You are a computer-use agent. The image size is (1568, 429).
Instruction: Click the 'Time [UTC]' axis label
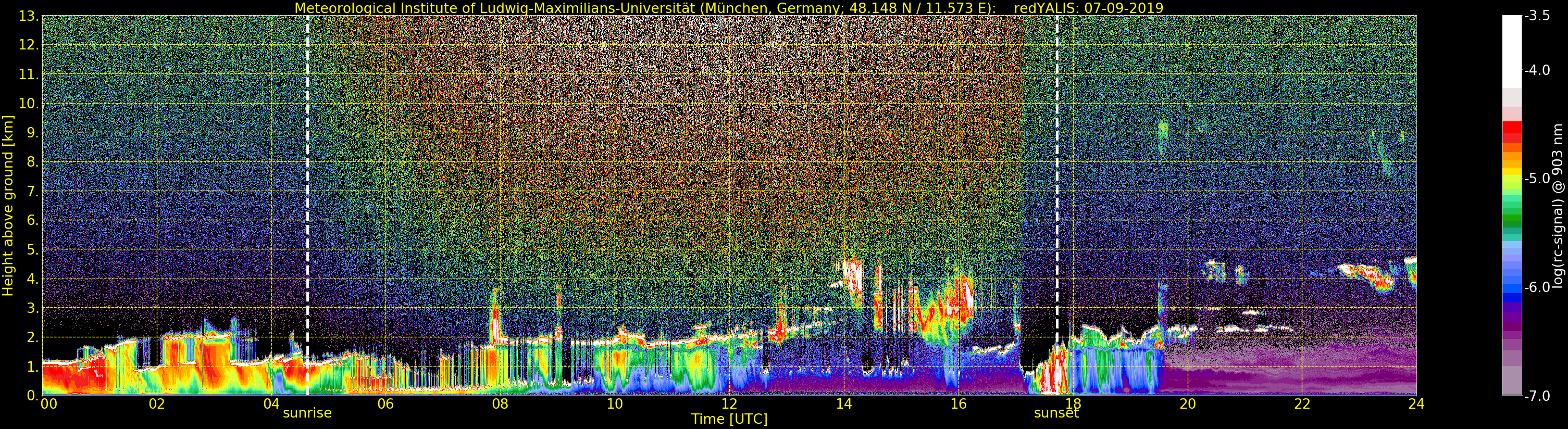[x=729, y=419]
